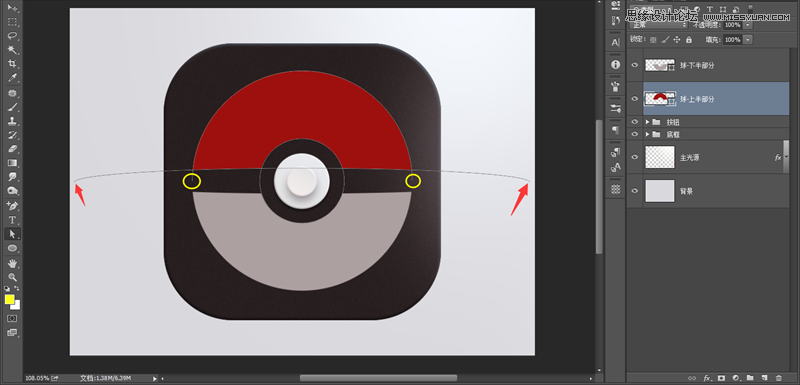Open the status bar info arrow menu
This screenshot has height=385, width=800.
point(155,378)
